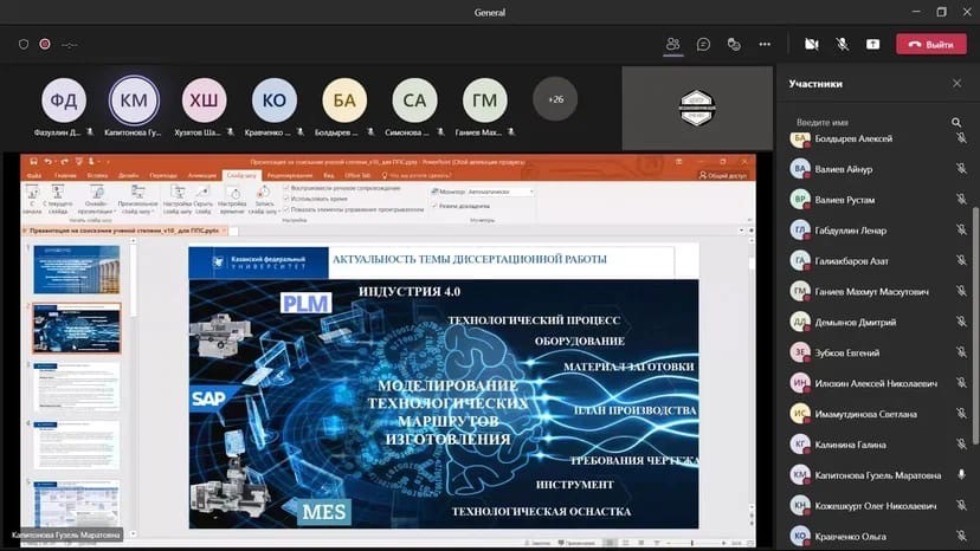Open the three-dots more actions menu
Image resolution: width=980 pixels, height=551 pixels.
coord(765,44)
